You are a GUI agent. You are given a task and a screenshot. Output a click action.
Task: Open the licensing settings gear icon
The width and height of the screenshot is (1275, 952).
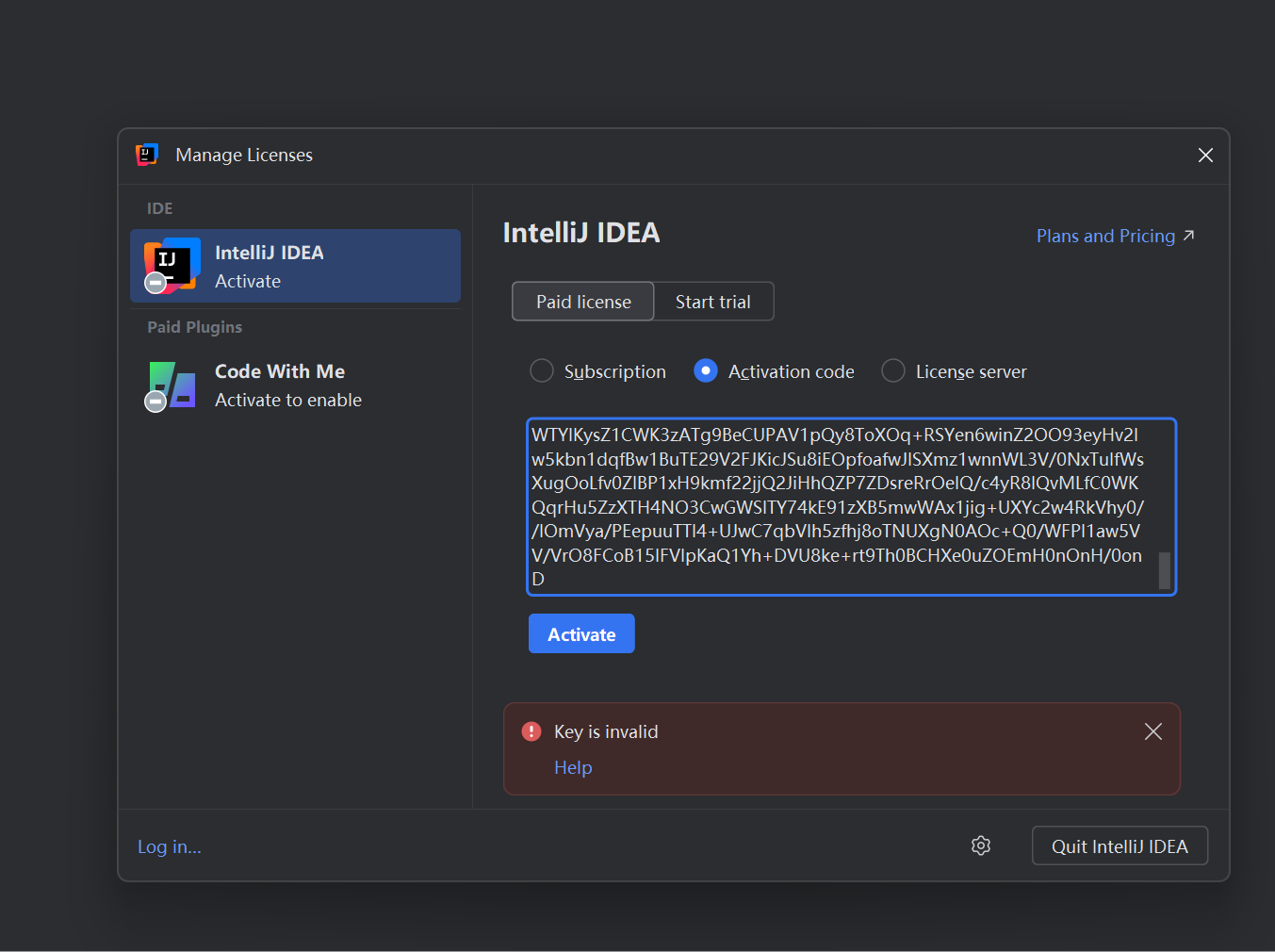tap(981, 845)
